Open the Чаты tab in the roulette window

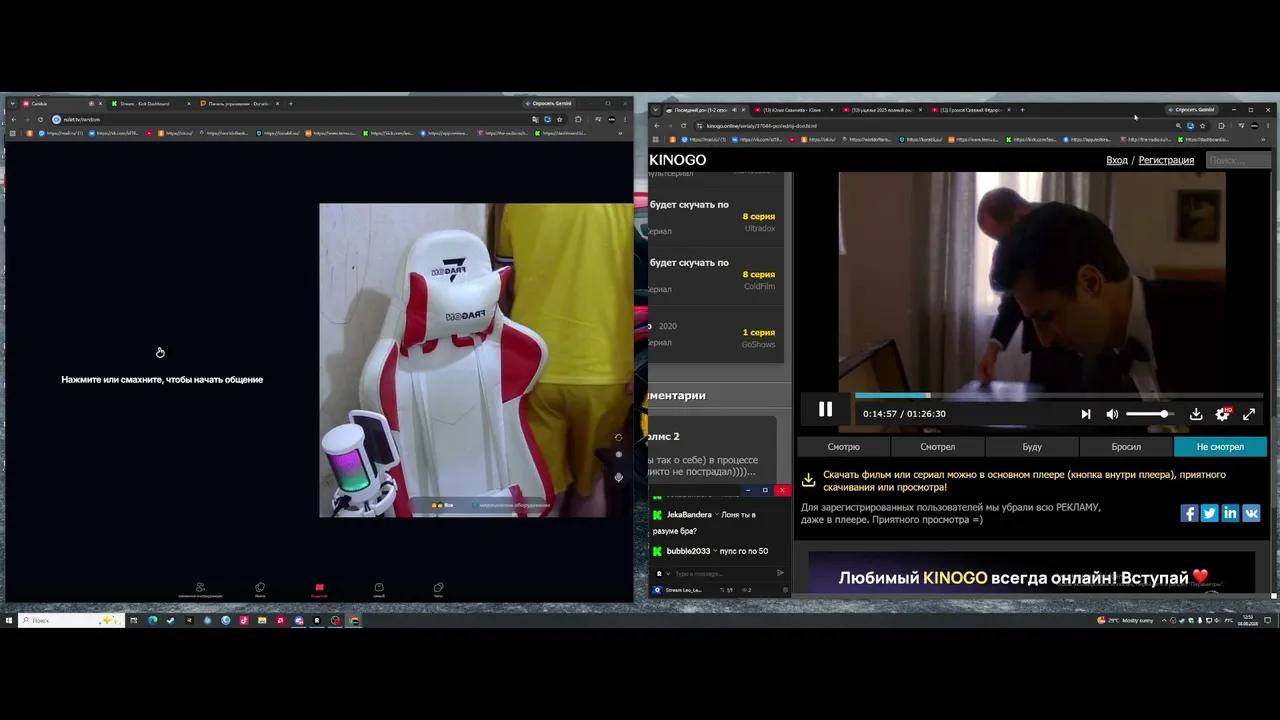438,590
